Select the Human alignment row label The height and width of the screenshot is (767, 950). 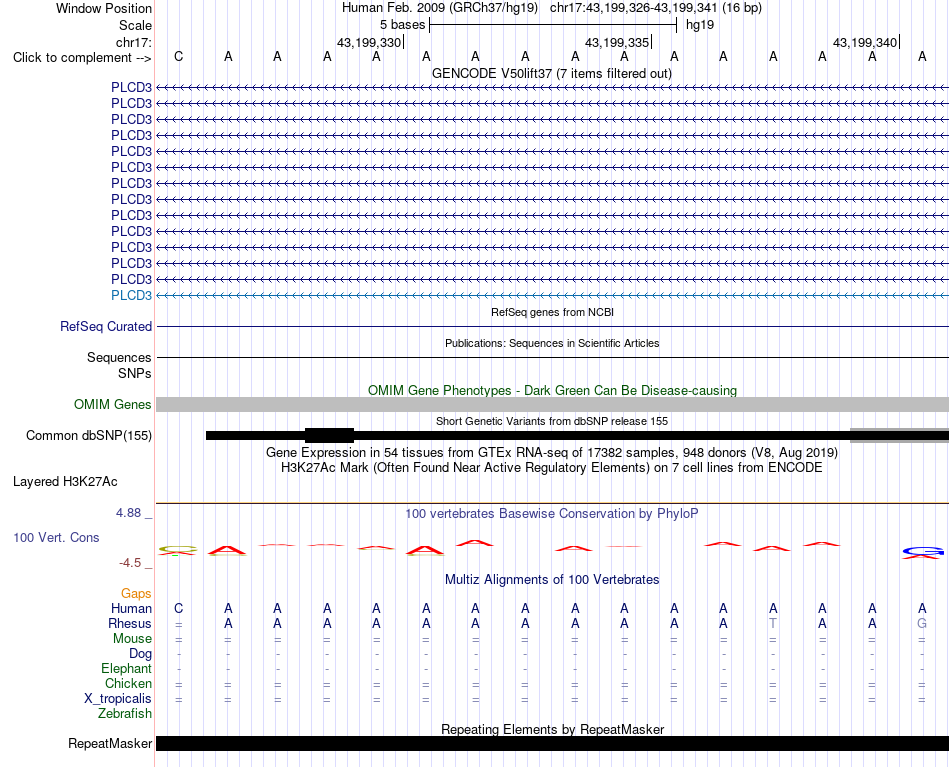tap(131, 608)
